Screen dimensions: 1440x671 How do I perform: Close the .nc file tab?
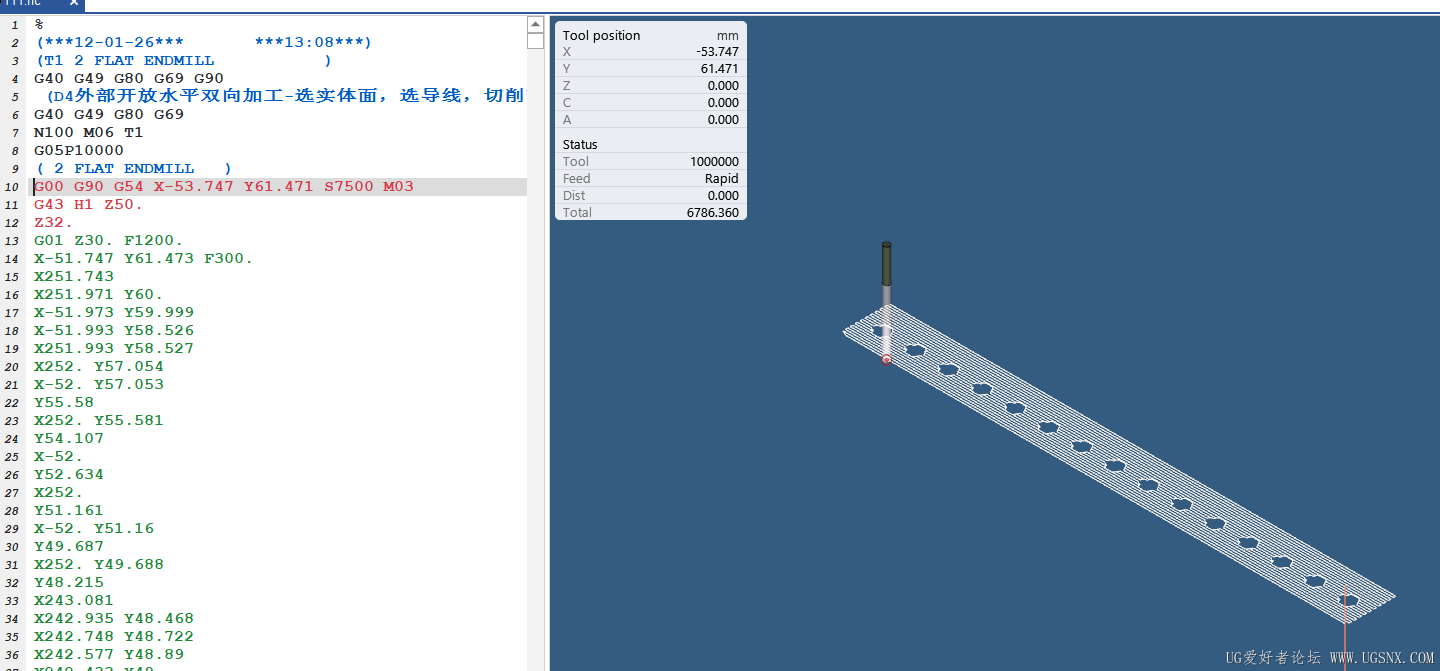(x=73, y=3)
